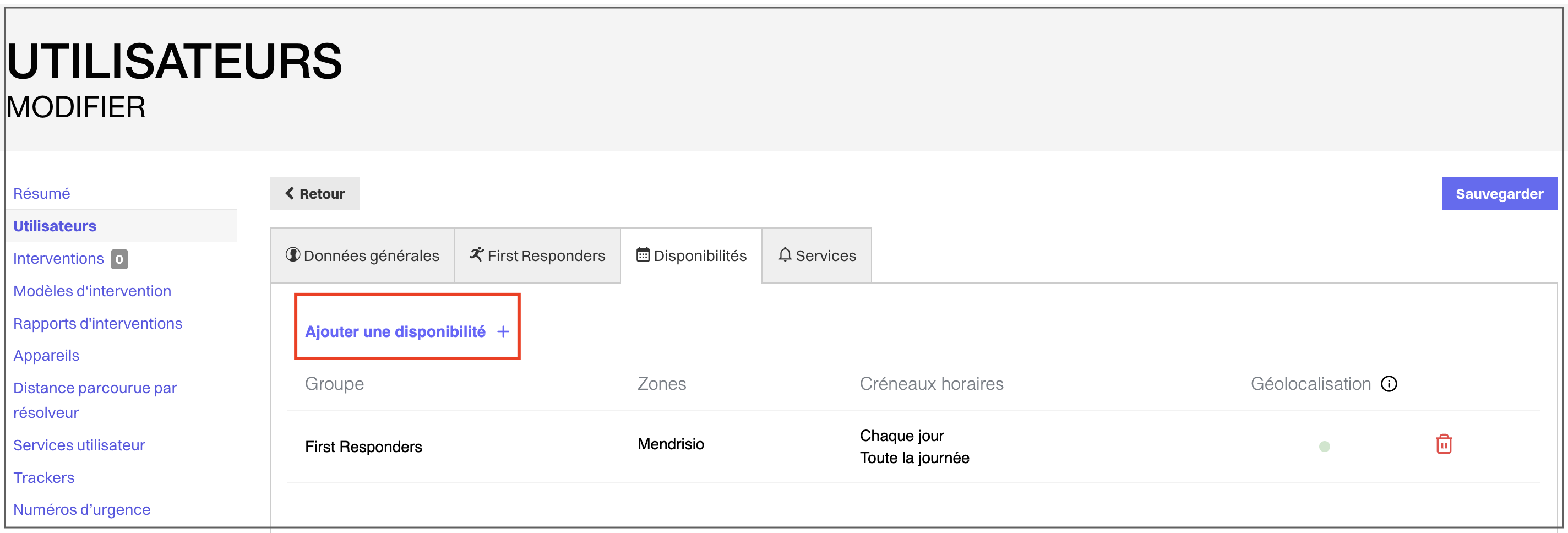Delete the First Responders availability with trash icon
Screen dimensions: 1568x533
[x=1443, y=445]
